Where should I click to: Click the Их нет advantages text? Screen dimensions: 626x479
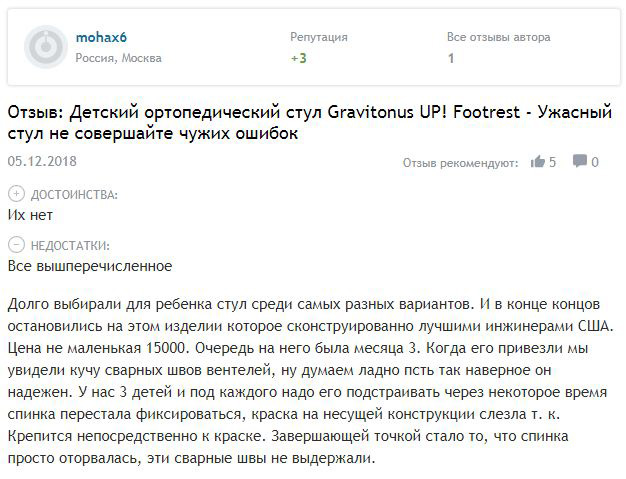pyautogui.click(x=30, y=214)
